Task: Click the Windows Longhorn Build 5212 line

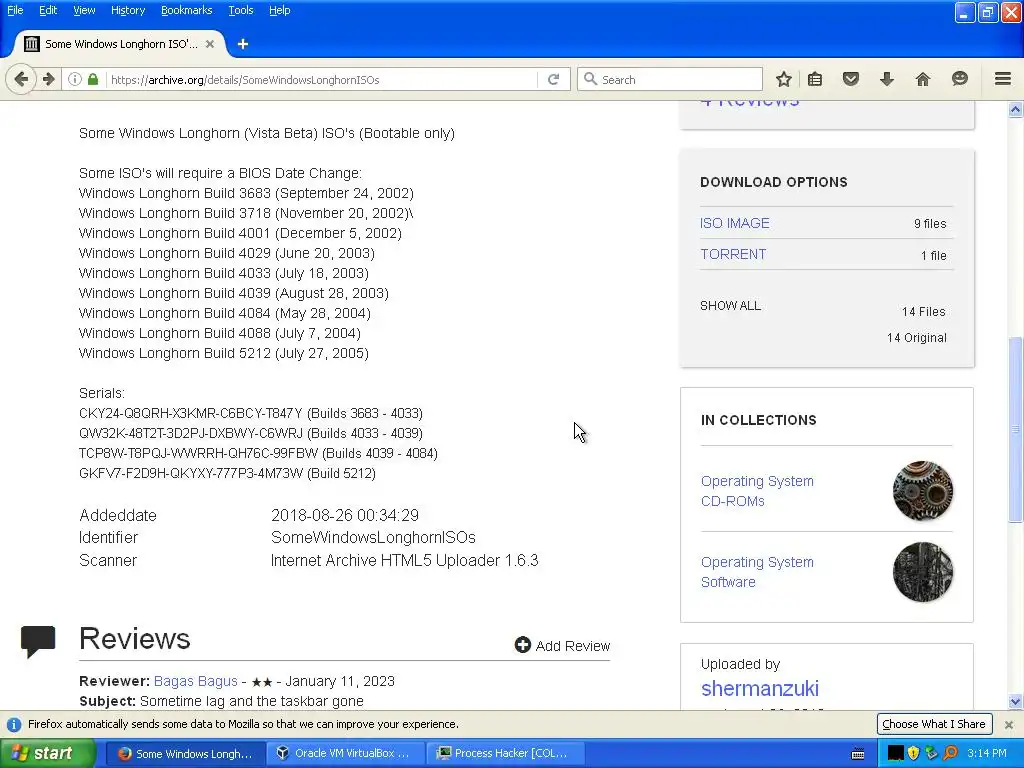Action: (x=224, y=353)
